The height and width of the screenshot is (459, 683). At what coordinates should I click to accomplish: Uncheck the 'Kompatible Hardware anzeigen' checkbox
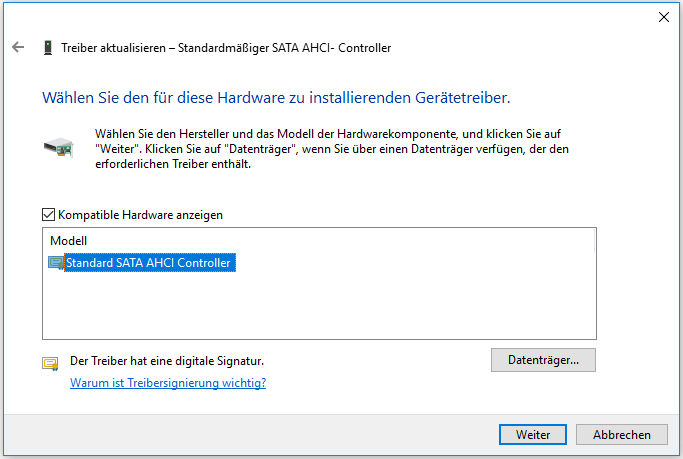[x=49, y=214]
